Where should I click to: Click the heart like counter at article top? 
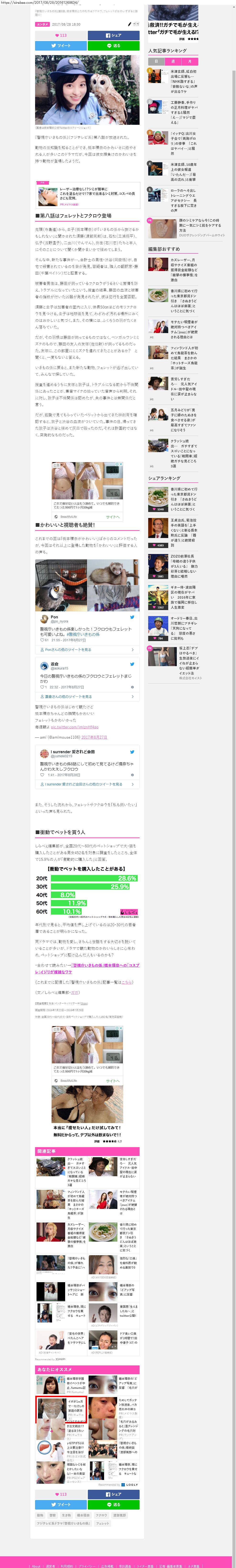point(61,35)
